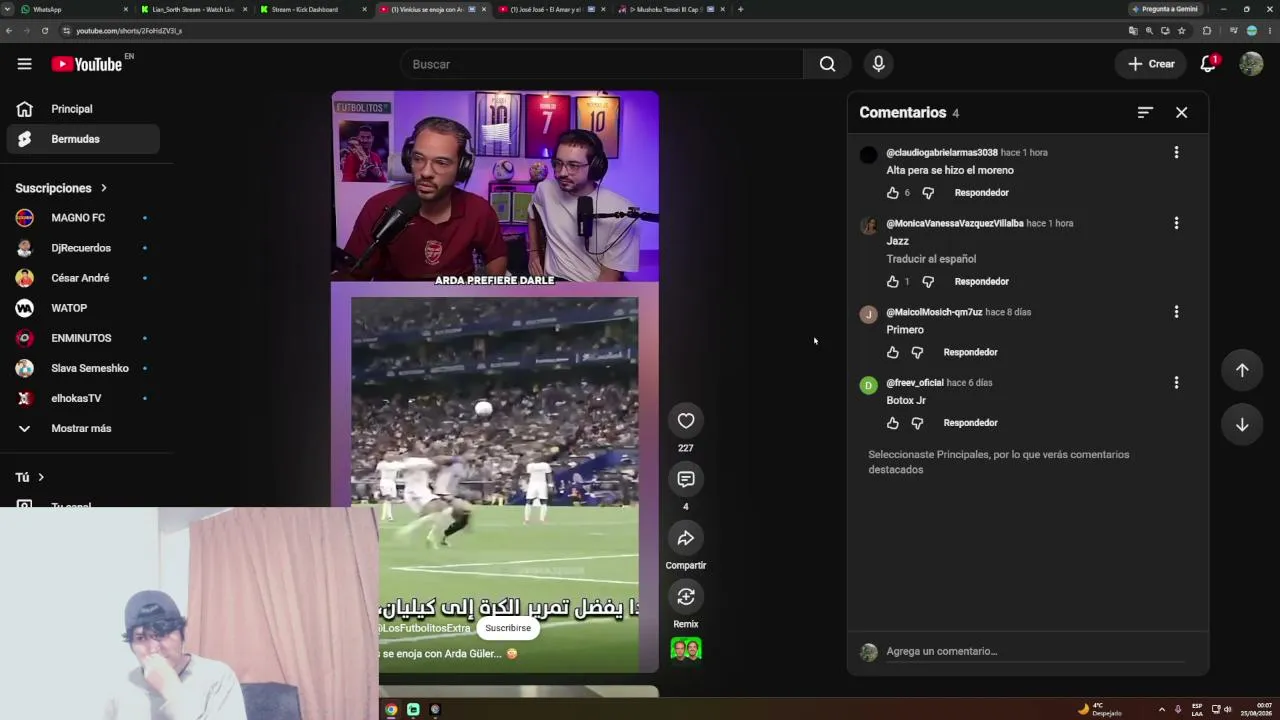Reply to the "Jazz" comment
Screen dimensions: 1280x720
[981, 282]
